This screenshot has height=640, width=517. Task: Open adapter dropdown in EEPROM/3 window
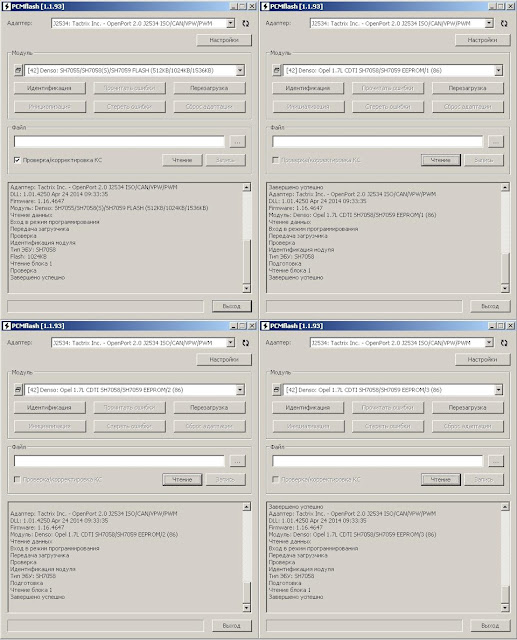tap(489, 343)
